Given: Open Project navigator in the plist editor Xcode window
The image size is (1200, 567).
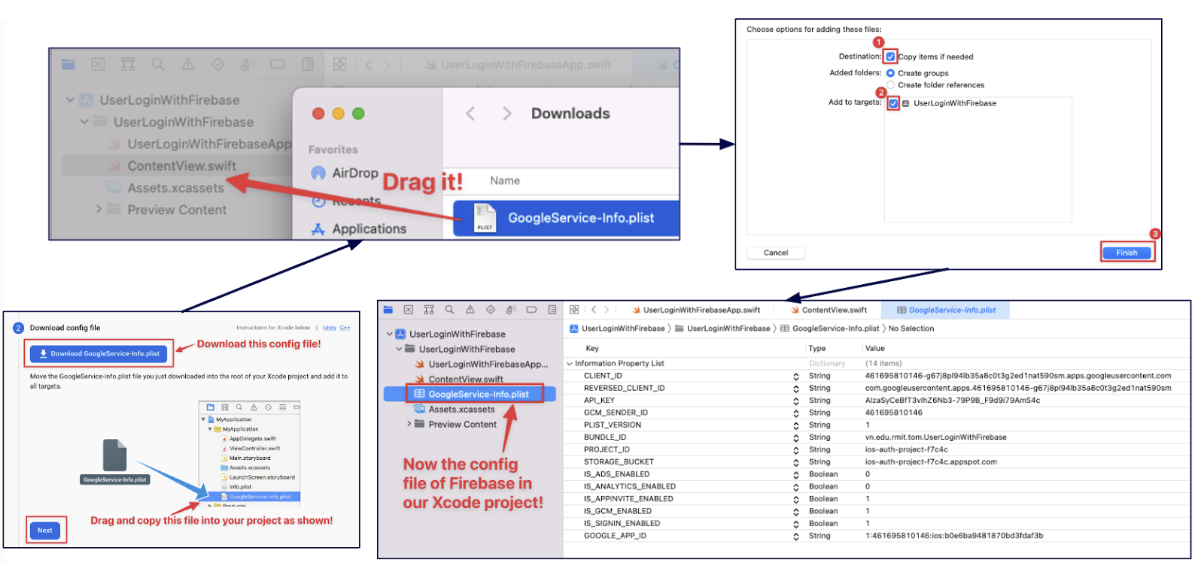Looking at the screenshot, I should tap(388, 310).
